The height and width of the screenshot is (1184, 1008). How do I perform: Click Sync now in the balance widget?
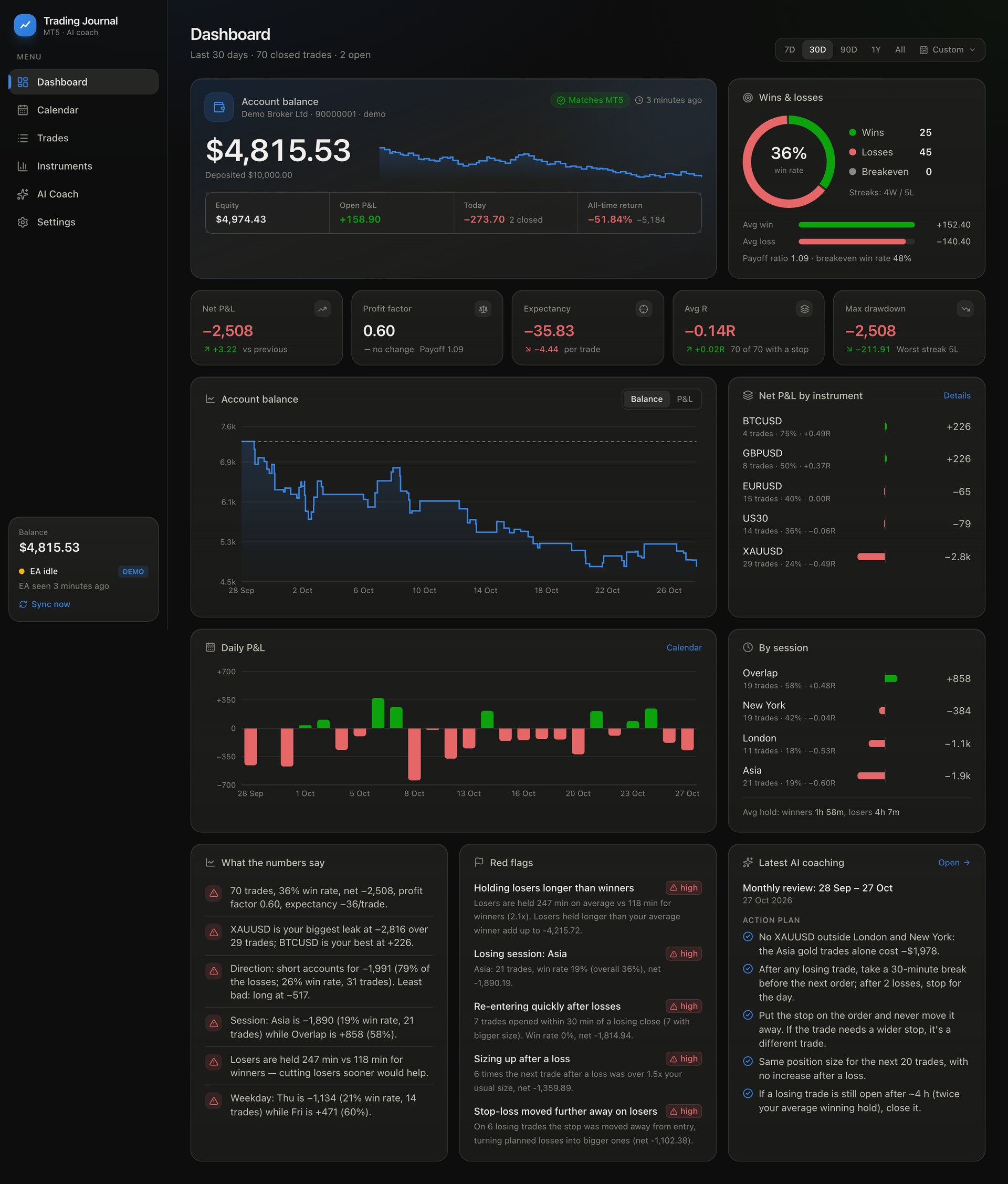pos(45,604)
